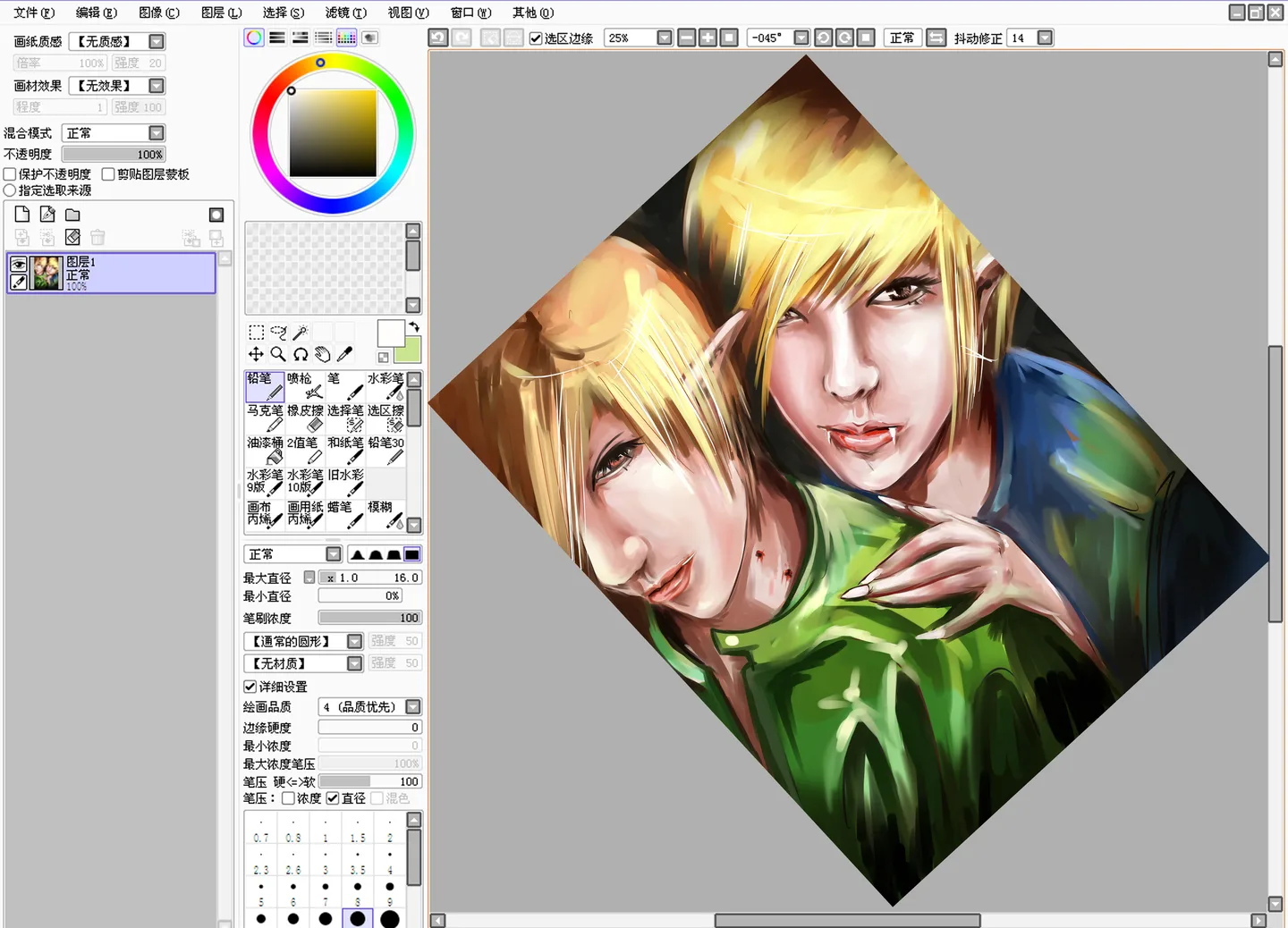This screenshot has width=1288, height=928.
Task: Select the lasso selection tool
Action: click(278, 333)
